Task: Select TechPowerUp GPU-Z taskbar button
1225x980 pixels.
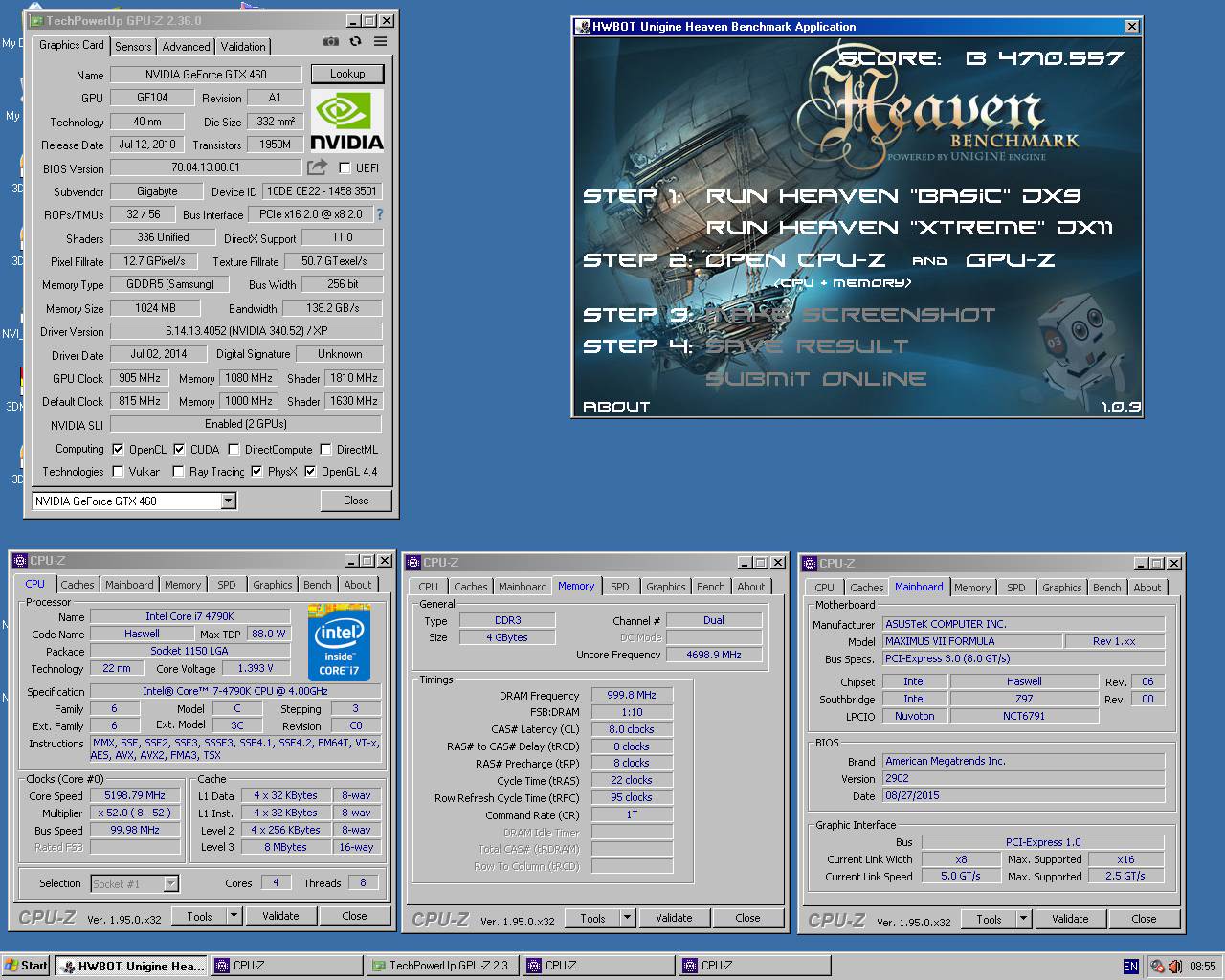Action: coord(444,966)
